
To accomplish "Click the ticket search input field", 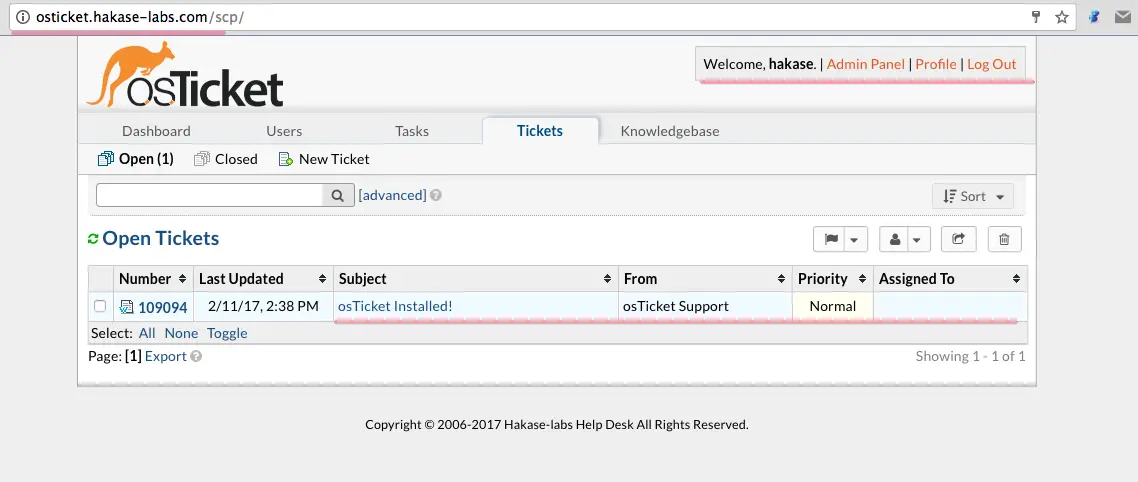I will pyautogui.click(x=210, y=195).
